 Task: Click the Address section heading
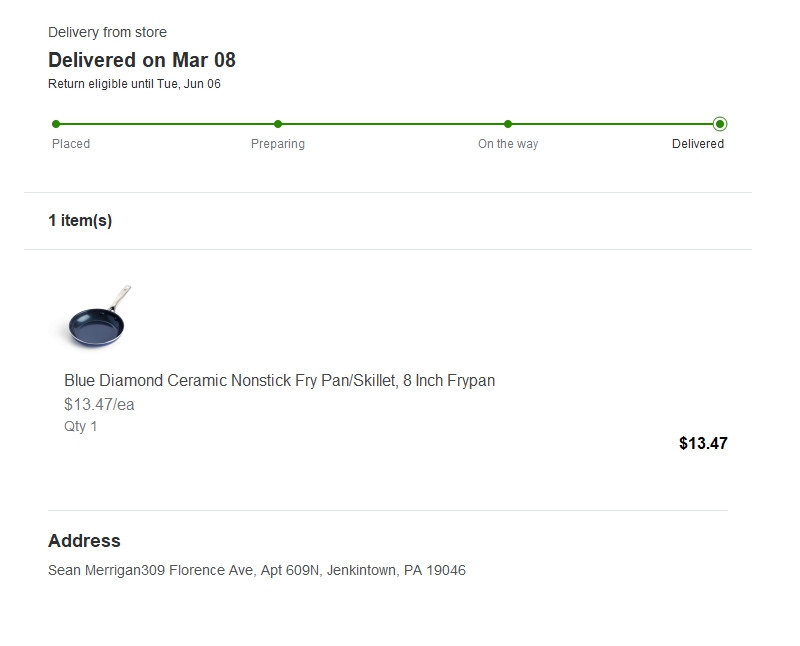(x=84, y=541)
